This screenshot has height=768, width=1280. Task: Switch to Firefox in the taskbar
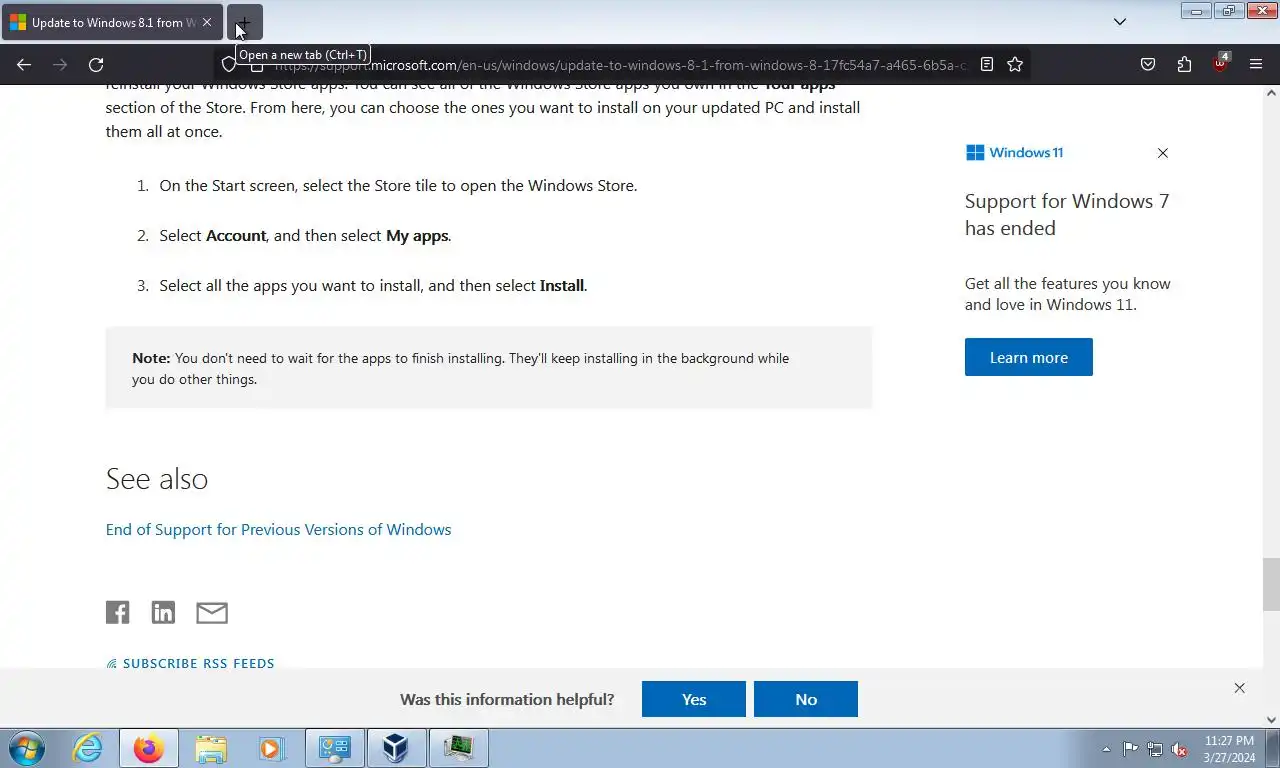[x=149, y=748]
